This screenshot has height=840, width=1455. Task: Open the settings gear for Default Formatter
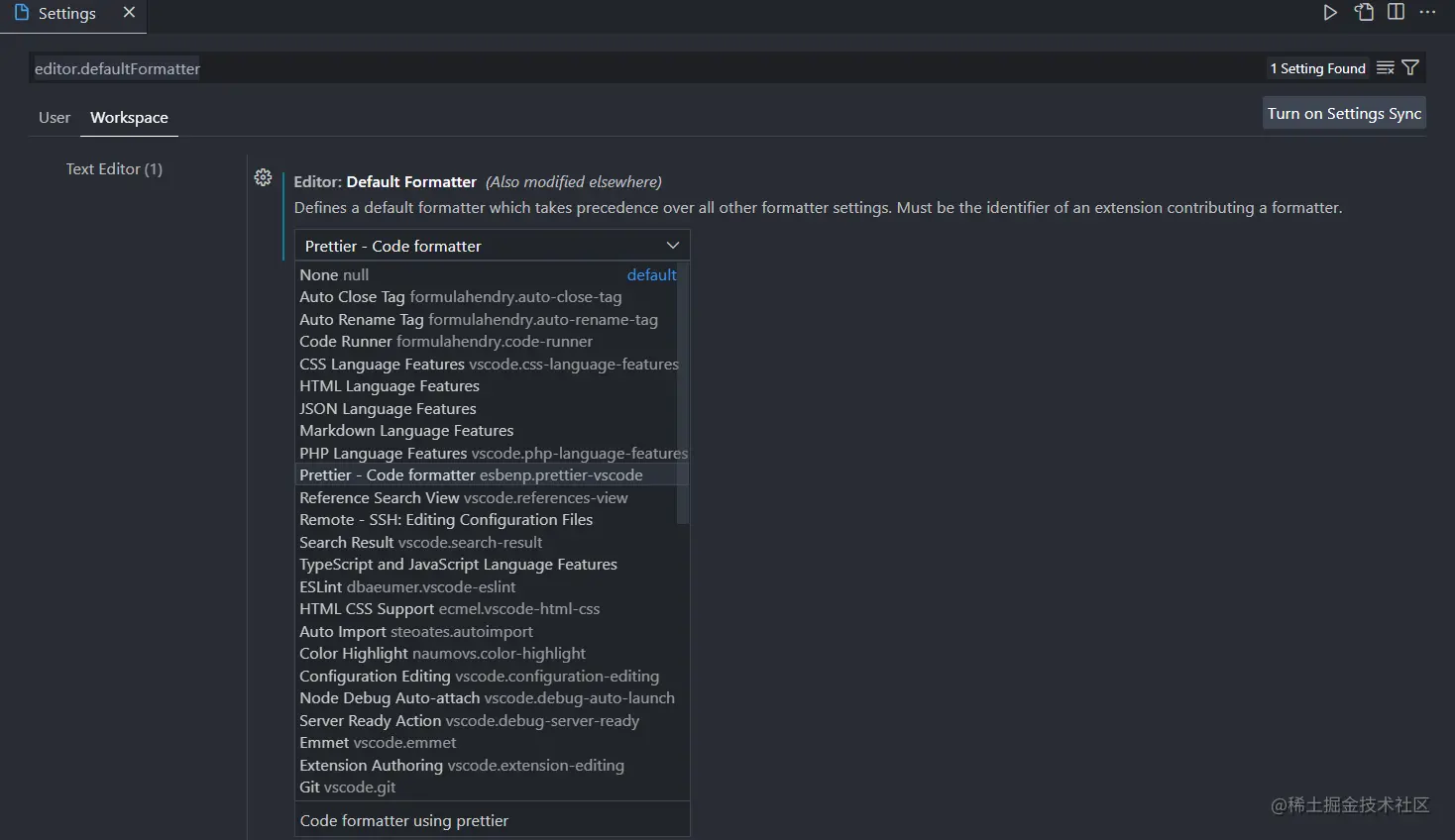pos(263,177)
